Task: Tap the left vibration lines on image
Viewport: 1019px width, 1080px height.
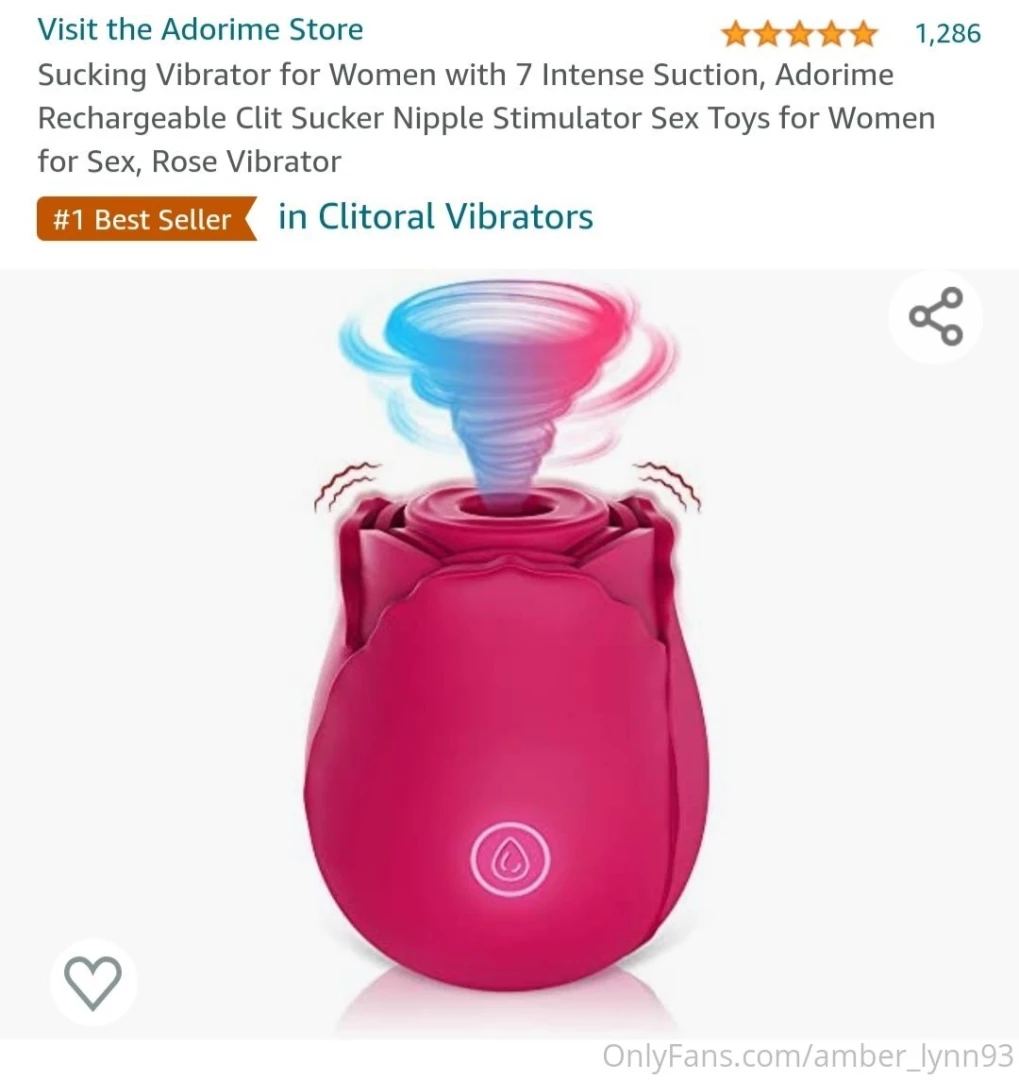Action: pyautogui.click(x=345, y=486)
